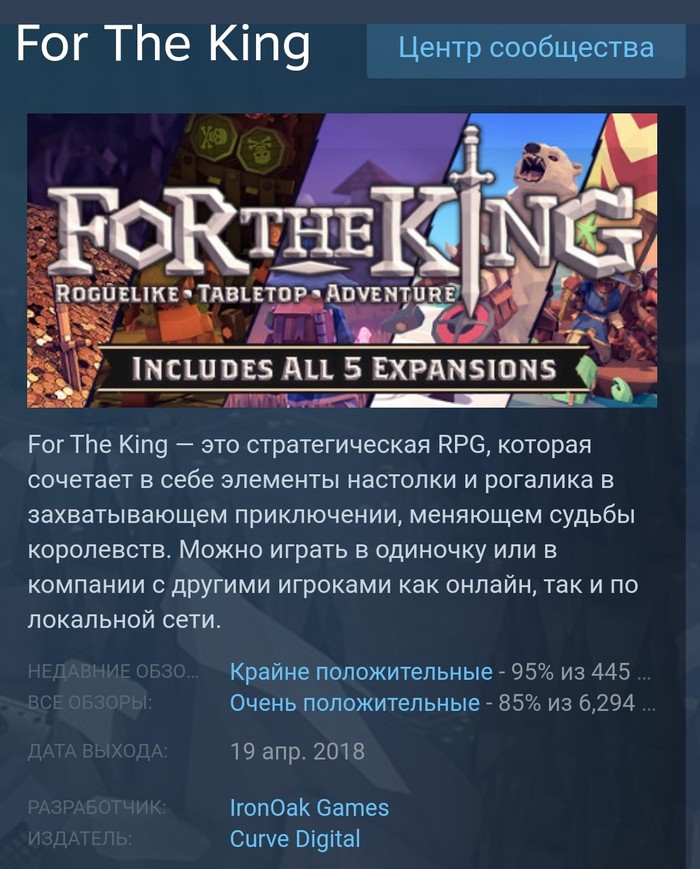The height and width of the screenshot is (869, 700).
Task: Click the ИЗДАТЕЛЬ label
Action: [x=80, y=839]
